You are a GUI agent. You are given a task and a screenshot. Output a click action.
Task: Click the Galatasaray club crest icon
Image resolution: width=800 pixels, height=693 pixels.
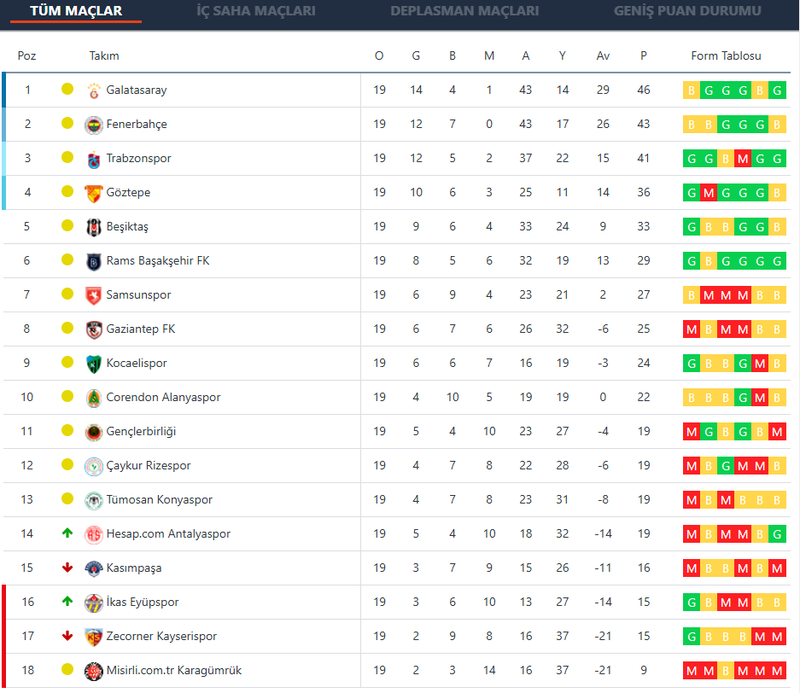point(94,90)
